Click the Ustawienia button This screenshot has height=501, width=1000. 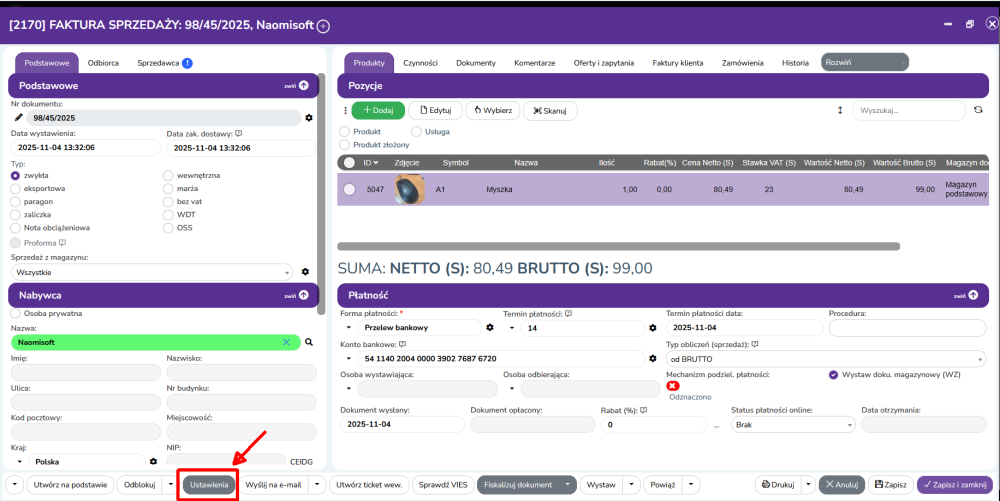click(x=210, y=485)
